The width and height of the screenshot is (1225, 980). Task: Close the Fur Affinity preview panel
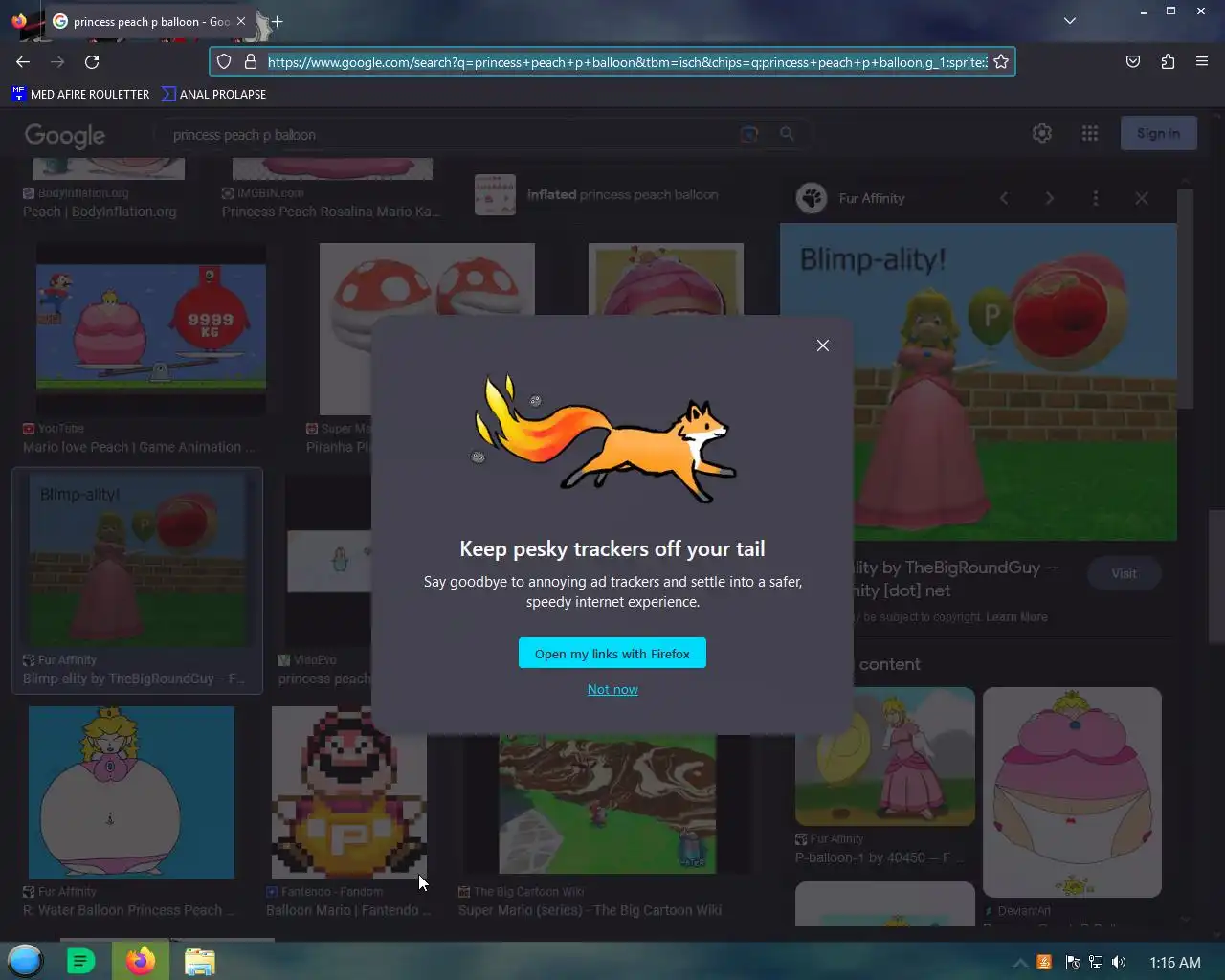(1142, 198)
